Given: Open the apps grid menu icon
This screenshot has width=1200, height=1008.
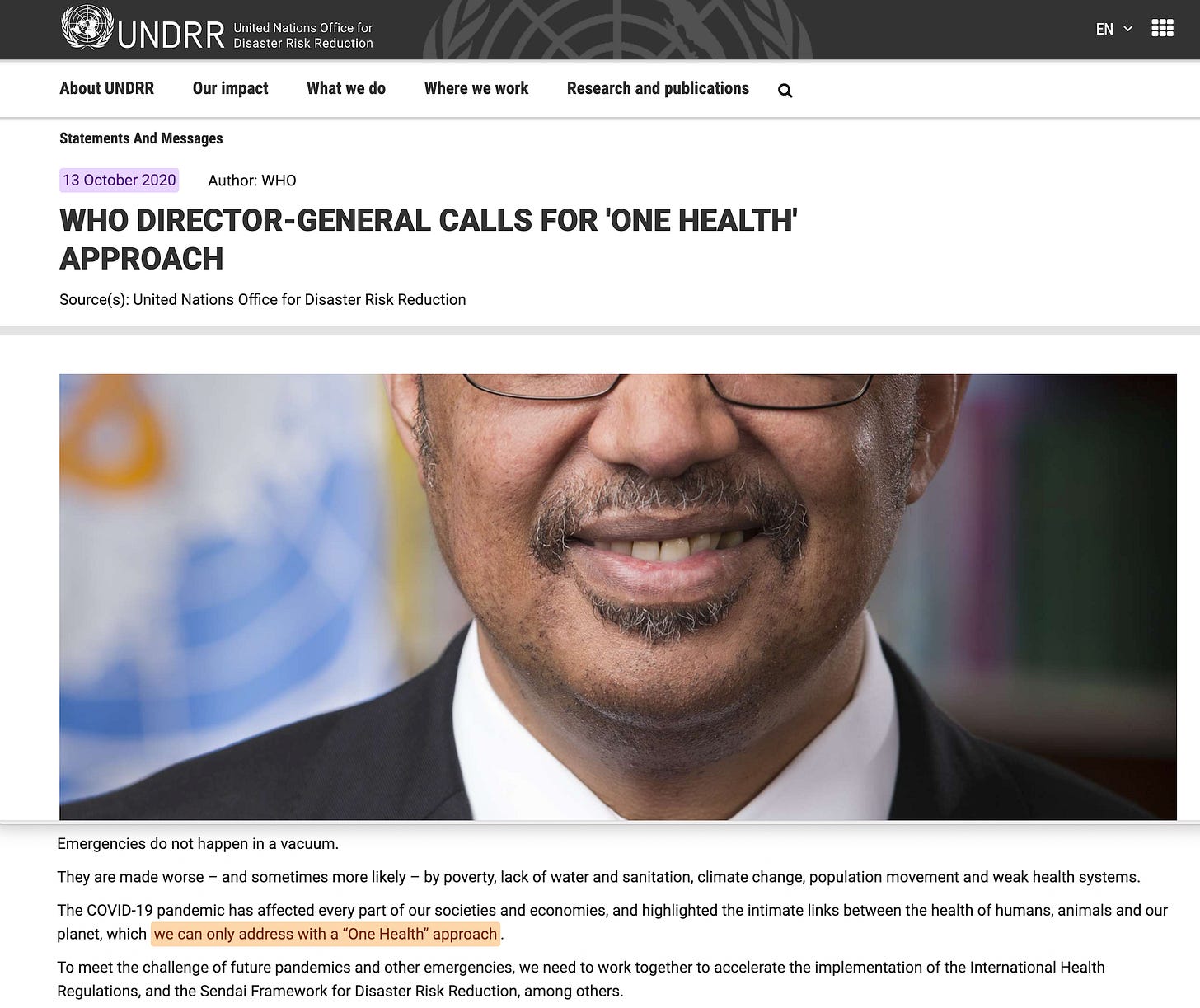Looking at the screenshot, I should click(1162, 28).
